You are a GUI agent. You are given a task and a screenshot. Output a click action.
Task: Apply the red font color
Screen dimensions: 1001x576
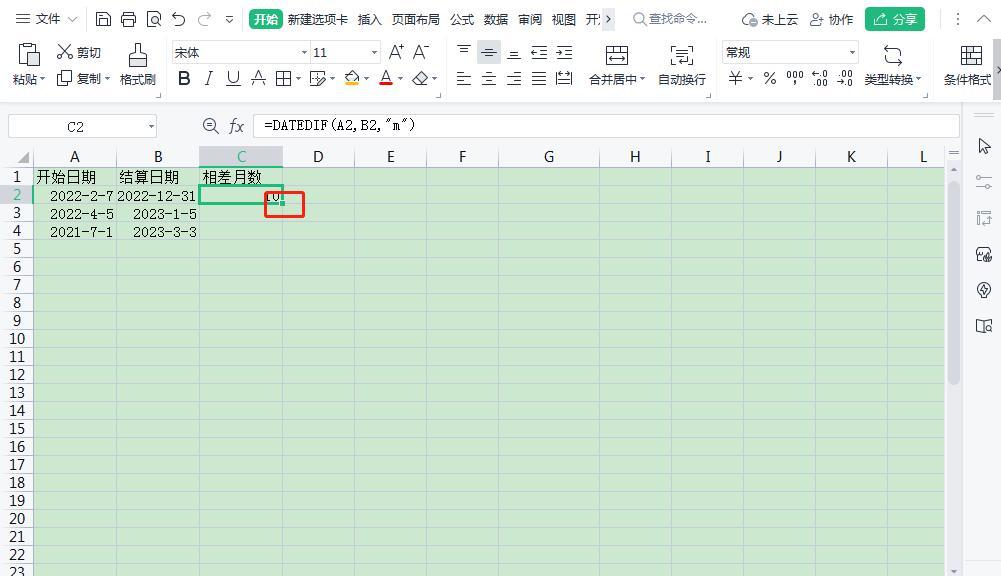coord(386,79)
